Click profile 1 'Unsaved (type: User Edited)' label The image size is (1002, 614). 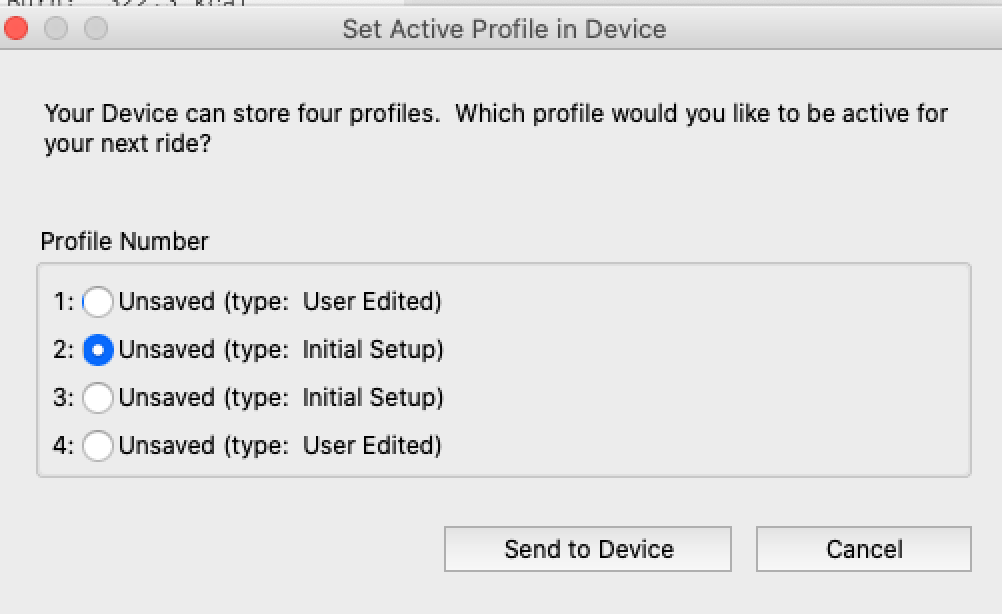click(280, 301)
